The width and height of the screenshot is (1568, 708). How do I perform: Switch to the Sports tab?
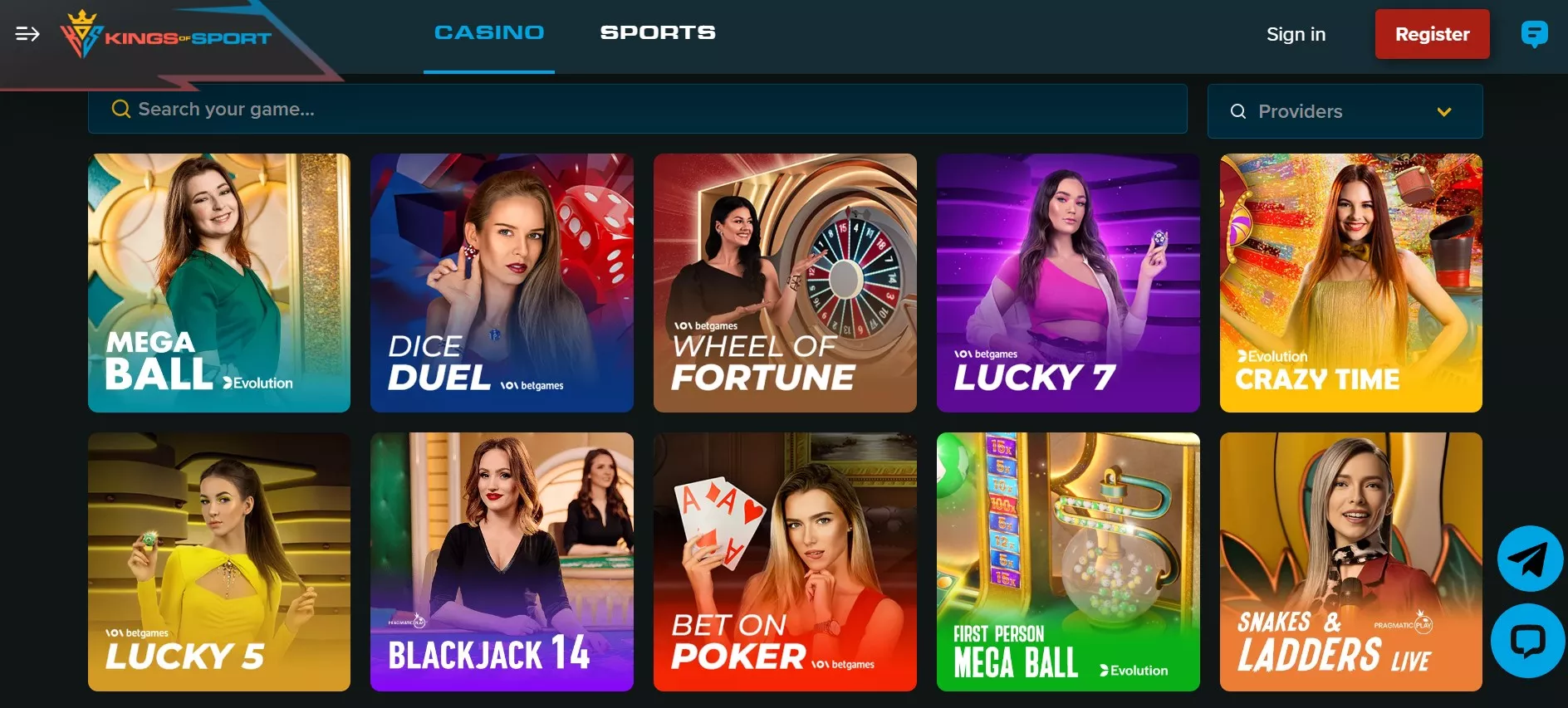click(x=658, y=32)
